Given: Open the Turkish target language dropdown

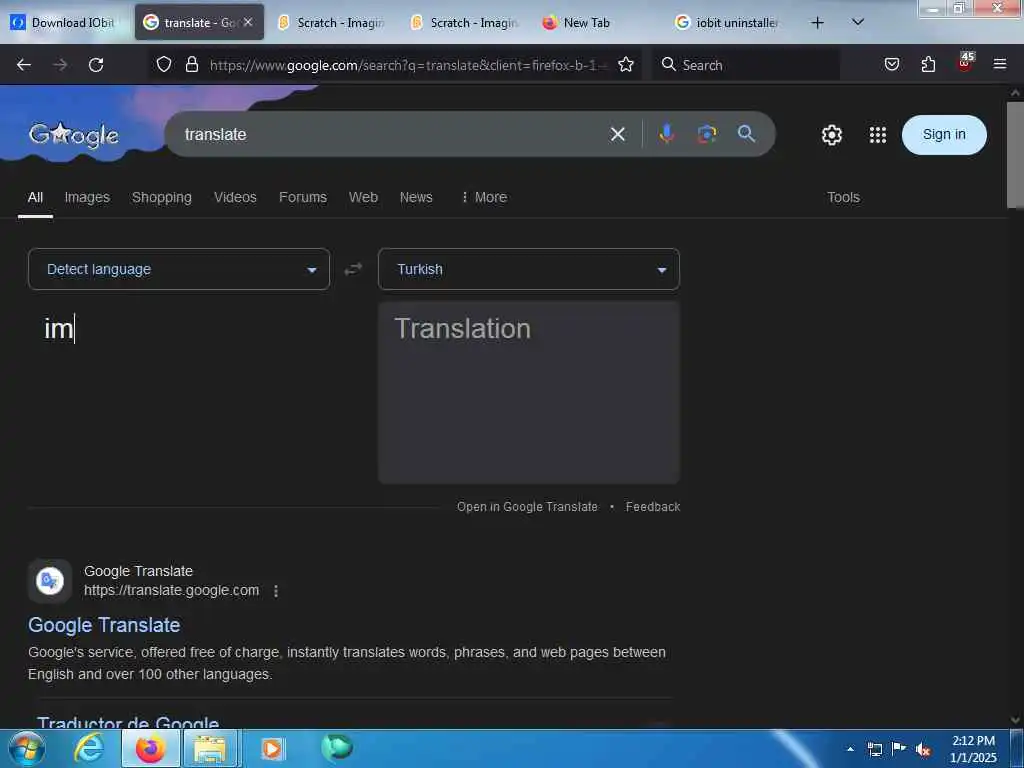Looking at the screenshot, I should point(528,269).
